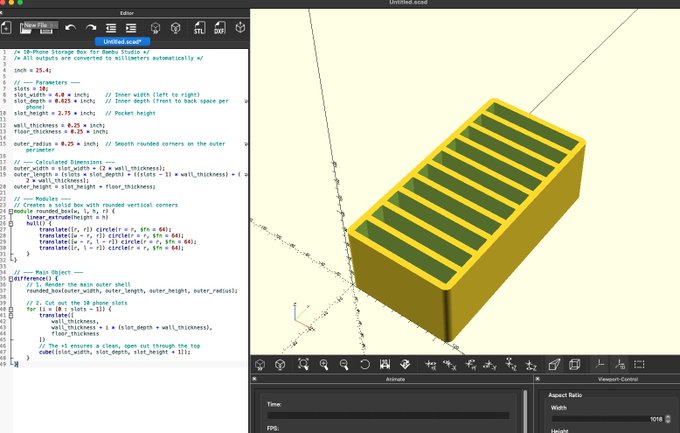The image size is (680, 433).
Task: Collapse the rounded_box module code fold
Action: (10, 212)
